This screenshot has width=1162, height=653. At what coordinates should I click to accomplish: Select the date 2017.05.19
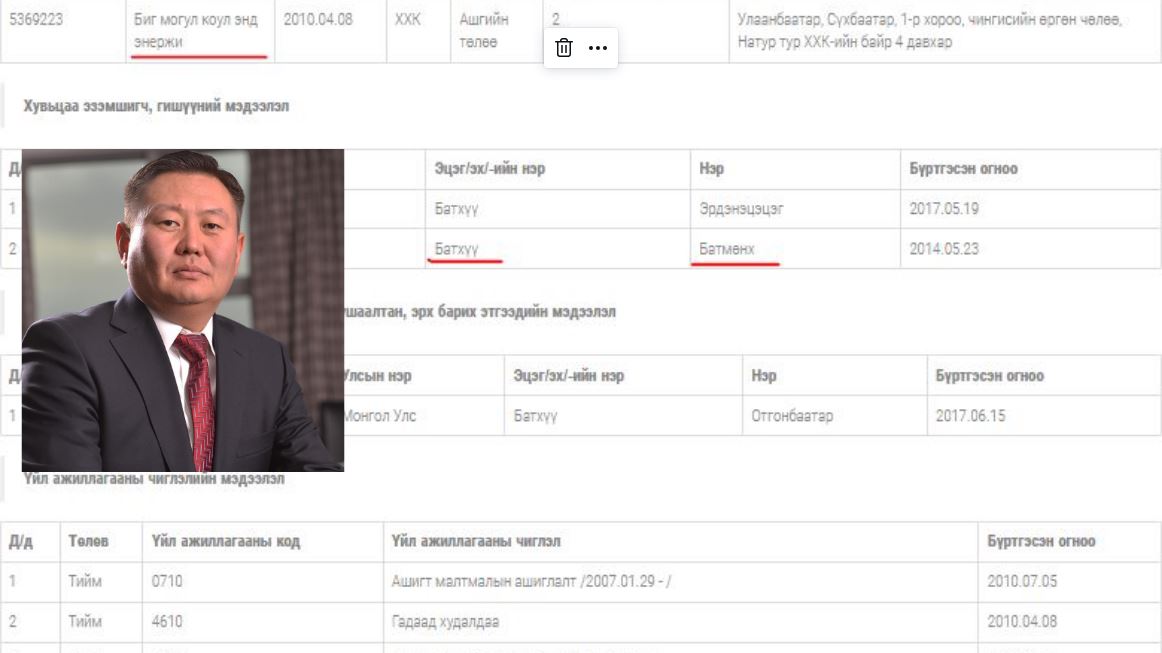point(944,209)
